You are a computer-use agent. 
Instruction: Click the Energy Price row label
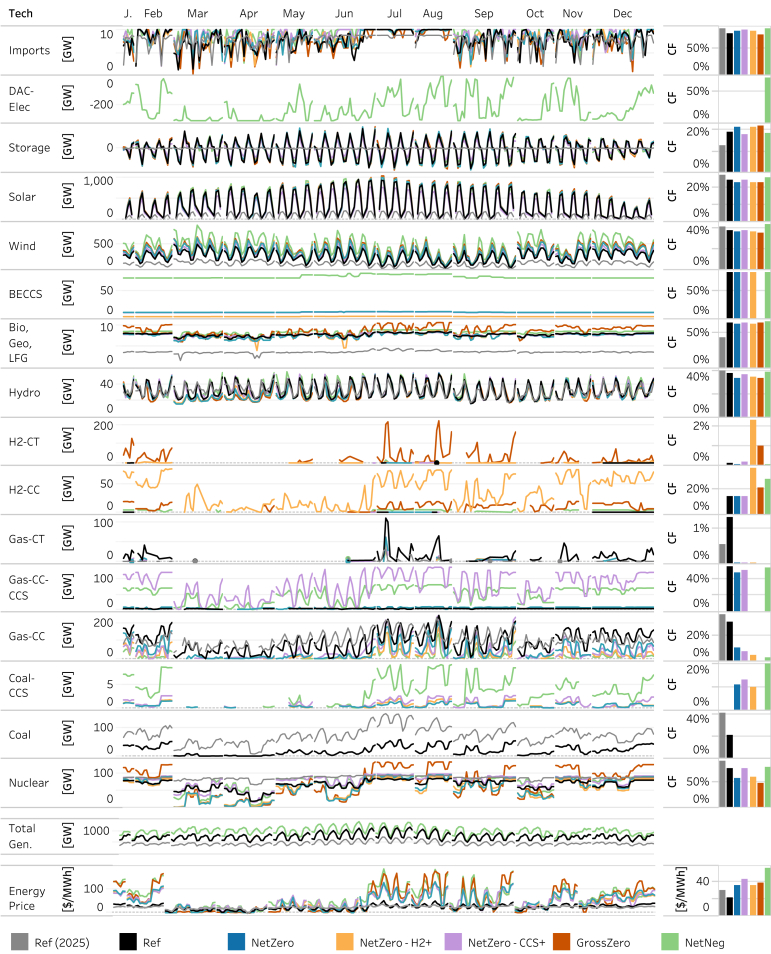(27, 898)
